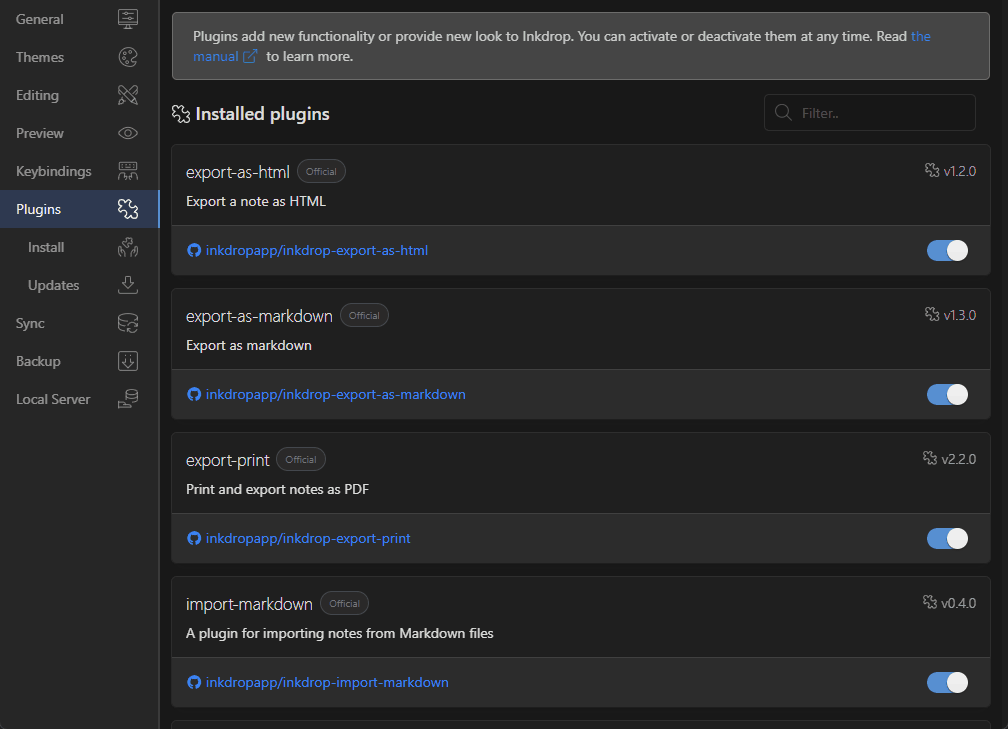
Task: Click the export-as-html plugin title
Action: point(238,172)
